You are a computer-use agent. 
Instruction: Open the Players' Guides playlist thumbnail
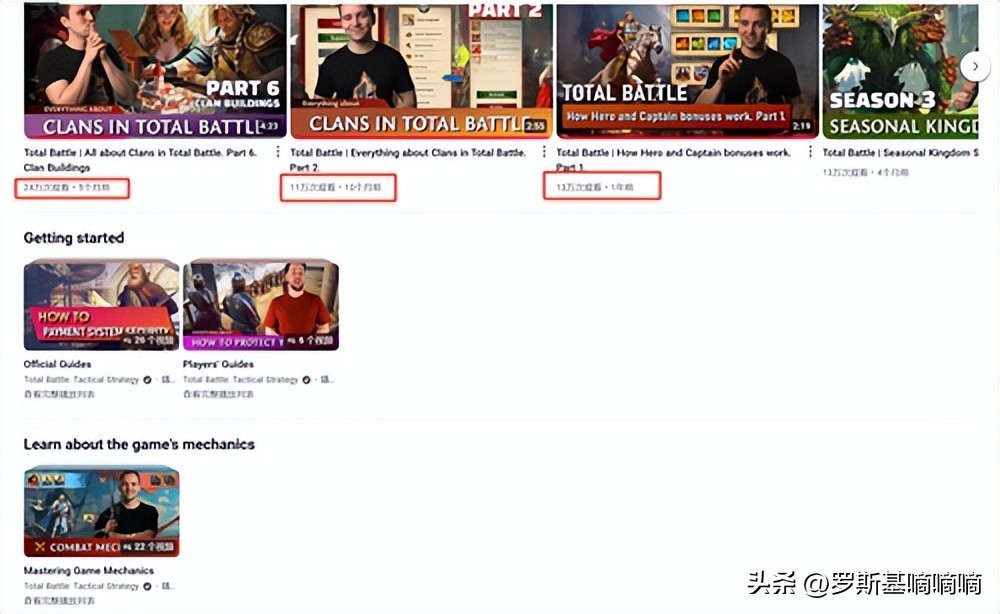260,305
